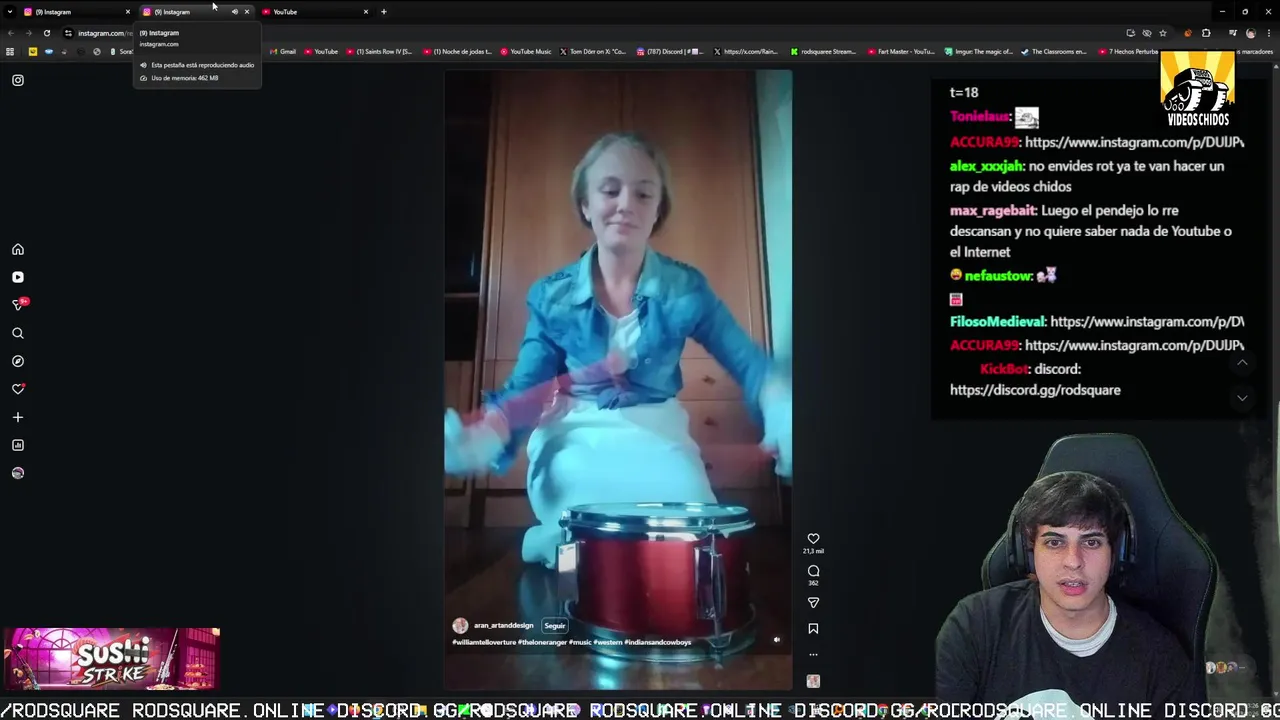
Task: Close the YouTube tab
Action: coord(365,12)
